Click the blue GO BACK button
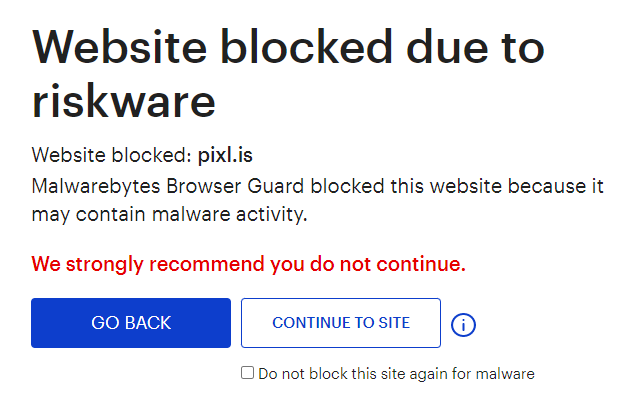This screenshot has height=404, width=636. [131, 323]
